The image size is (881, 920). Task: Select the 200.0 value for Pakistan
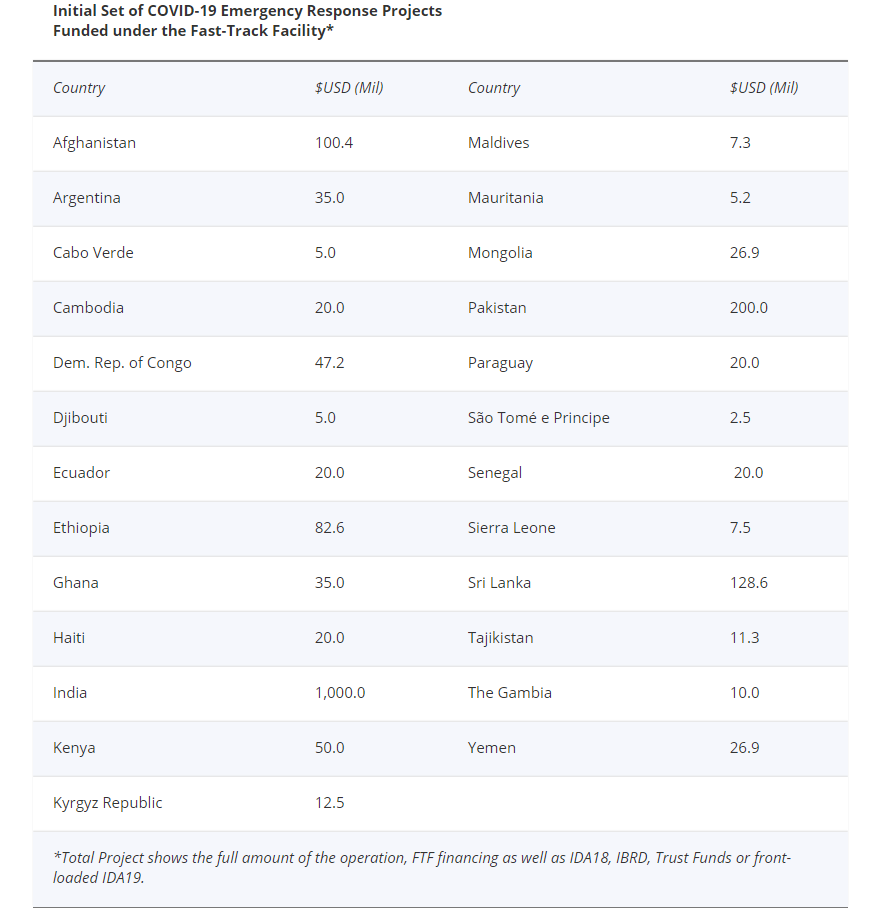(x=748, y=308)
